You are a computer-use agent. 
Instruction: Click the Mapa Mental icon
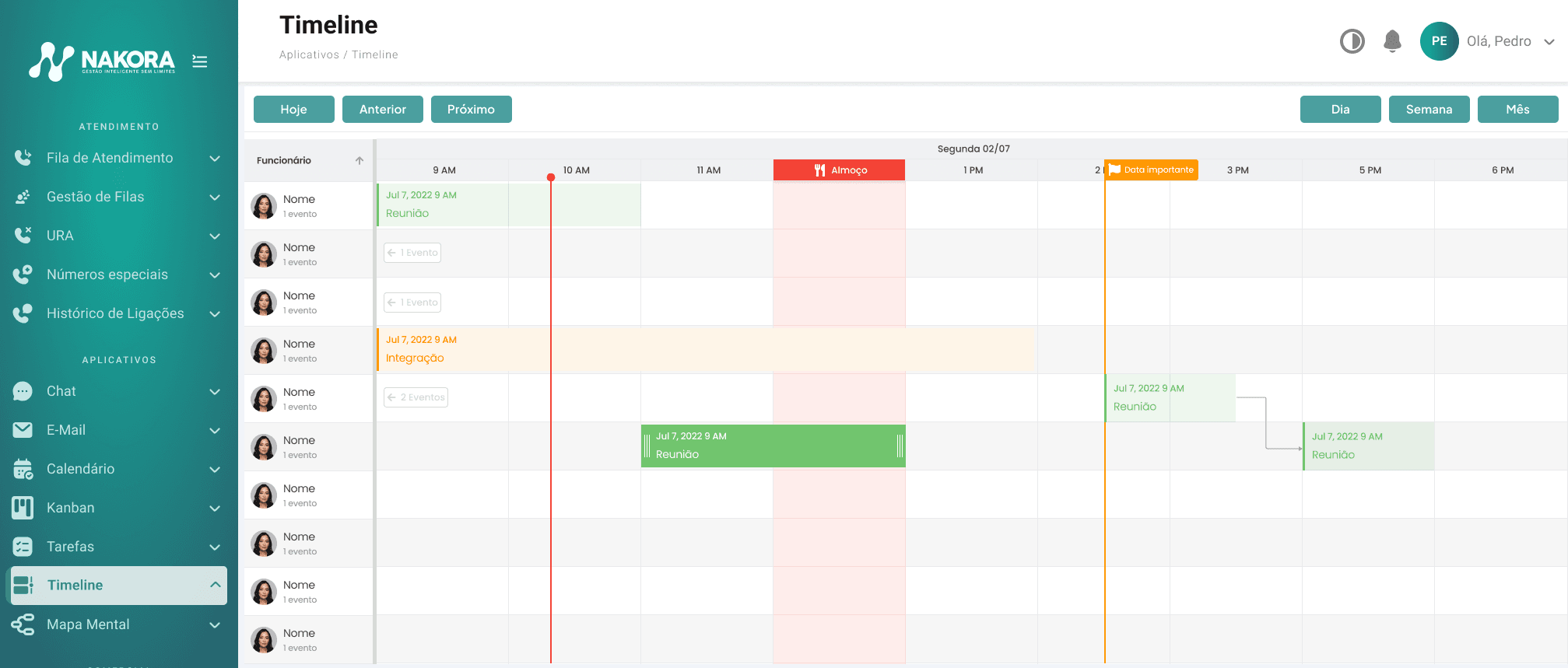(x=23, y=624)
